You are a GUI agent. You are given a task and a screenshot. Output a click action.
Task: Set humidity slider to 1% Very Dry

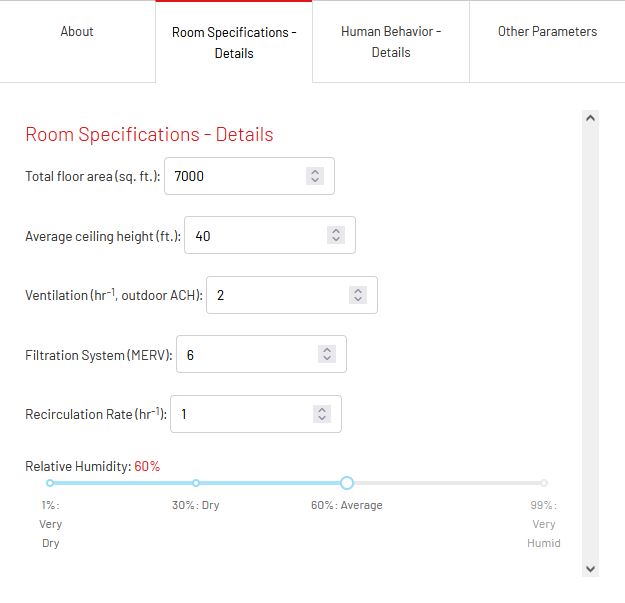tap(50, 483)
